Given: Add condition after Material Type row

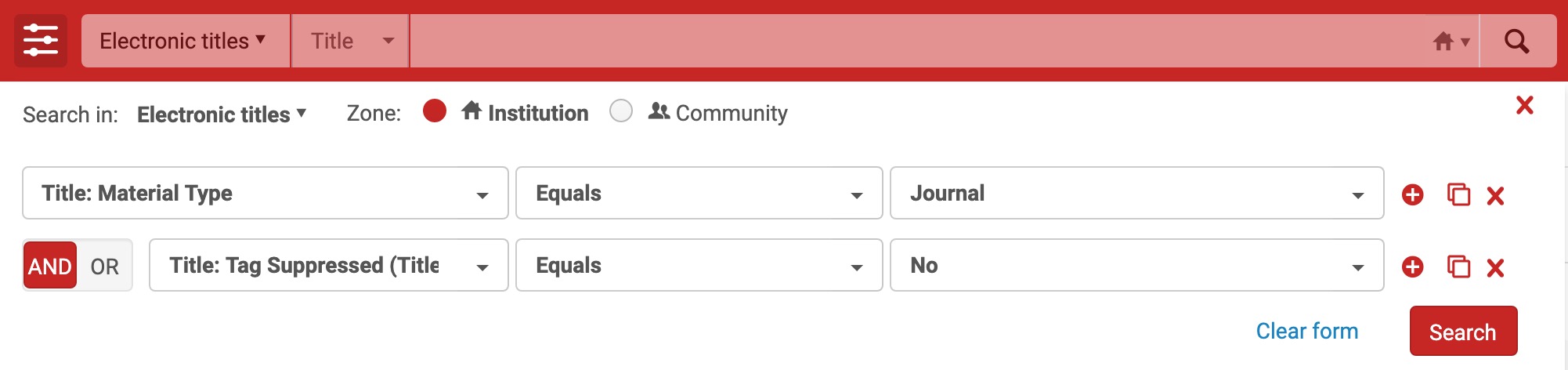Looking at the screenshot, I should pyautogui.click(x=1413, y=194).
